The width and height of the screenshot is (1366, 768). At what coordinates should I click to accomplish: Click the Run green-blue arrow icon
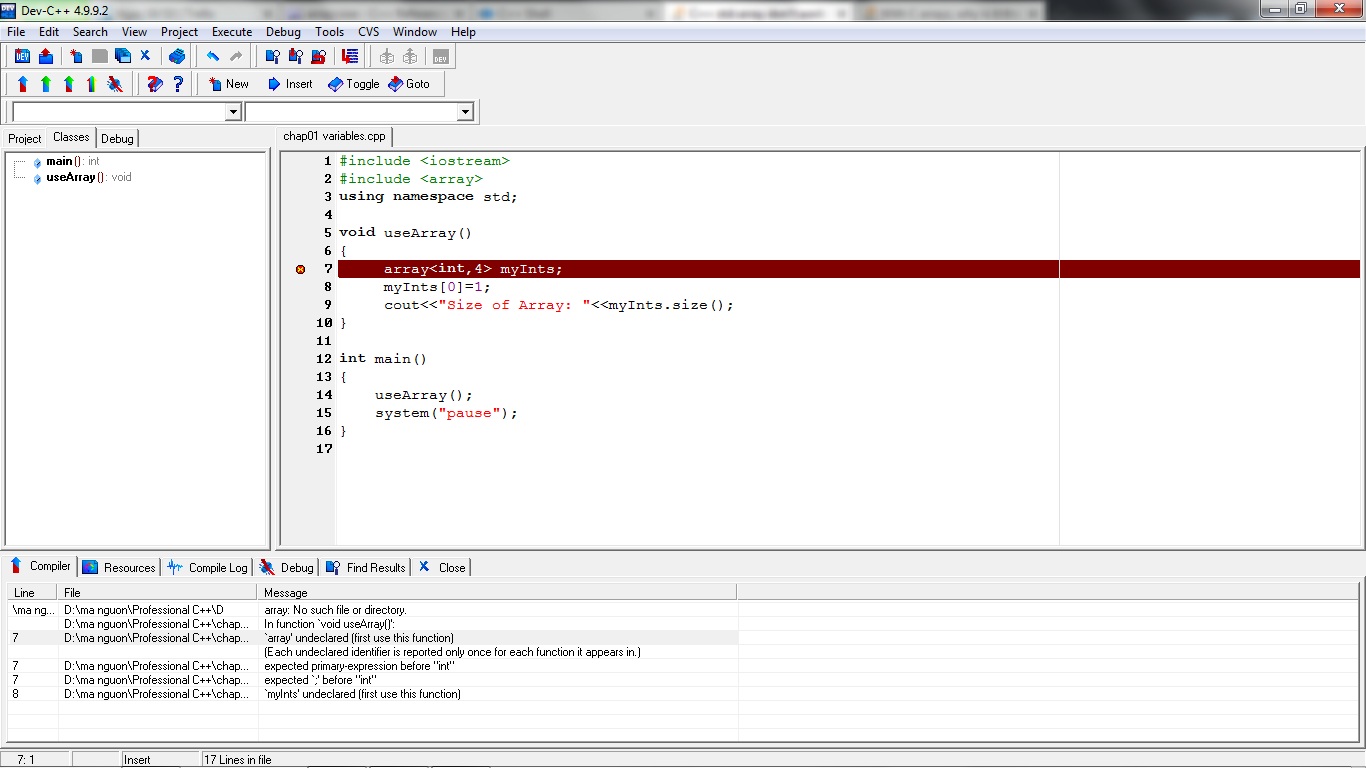46,84
